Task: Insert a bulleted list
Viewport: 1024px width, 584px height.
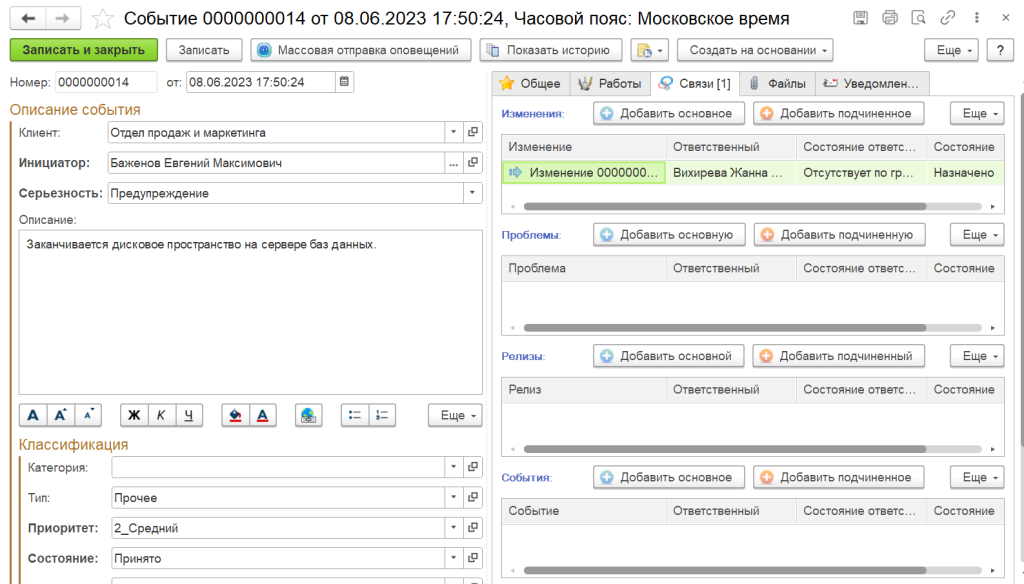Action: (x=354, y=415)
